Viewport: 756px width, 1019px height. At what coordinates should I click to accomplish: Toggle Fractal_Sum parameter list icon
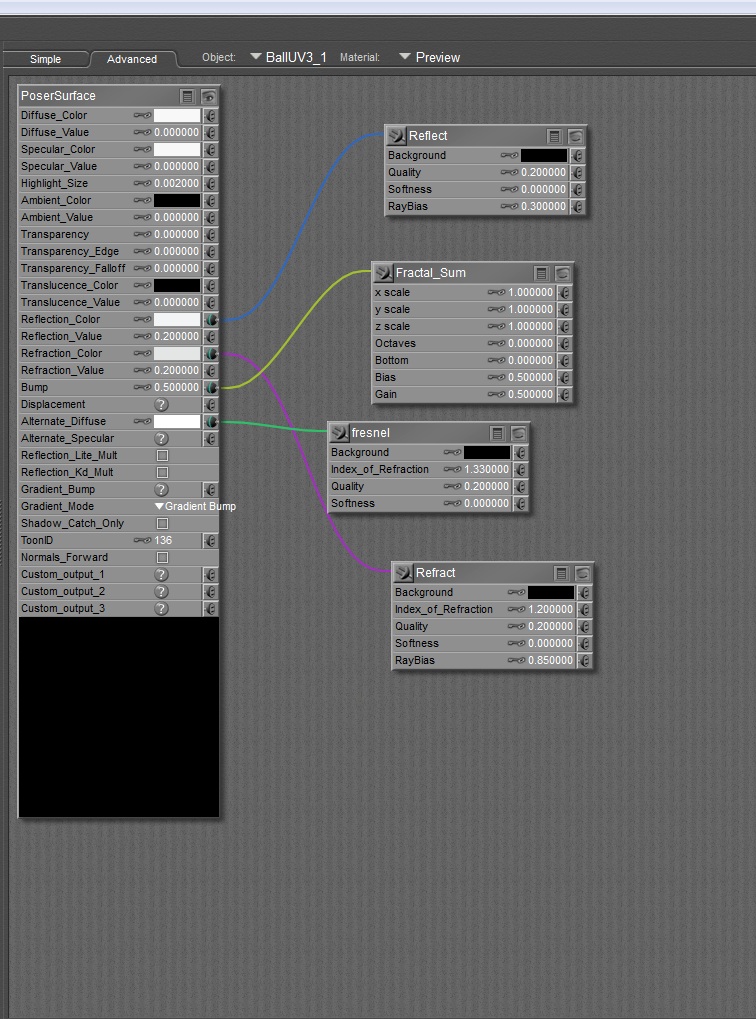tap(541, 274)
